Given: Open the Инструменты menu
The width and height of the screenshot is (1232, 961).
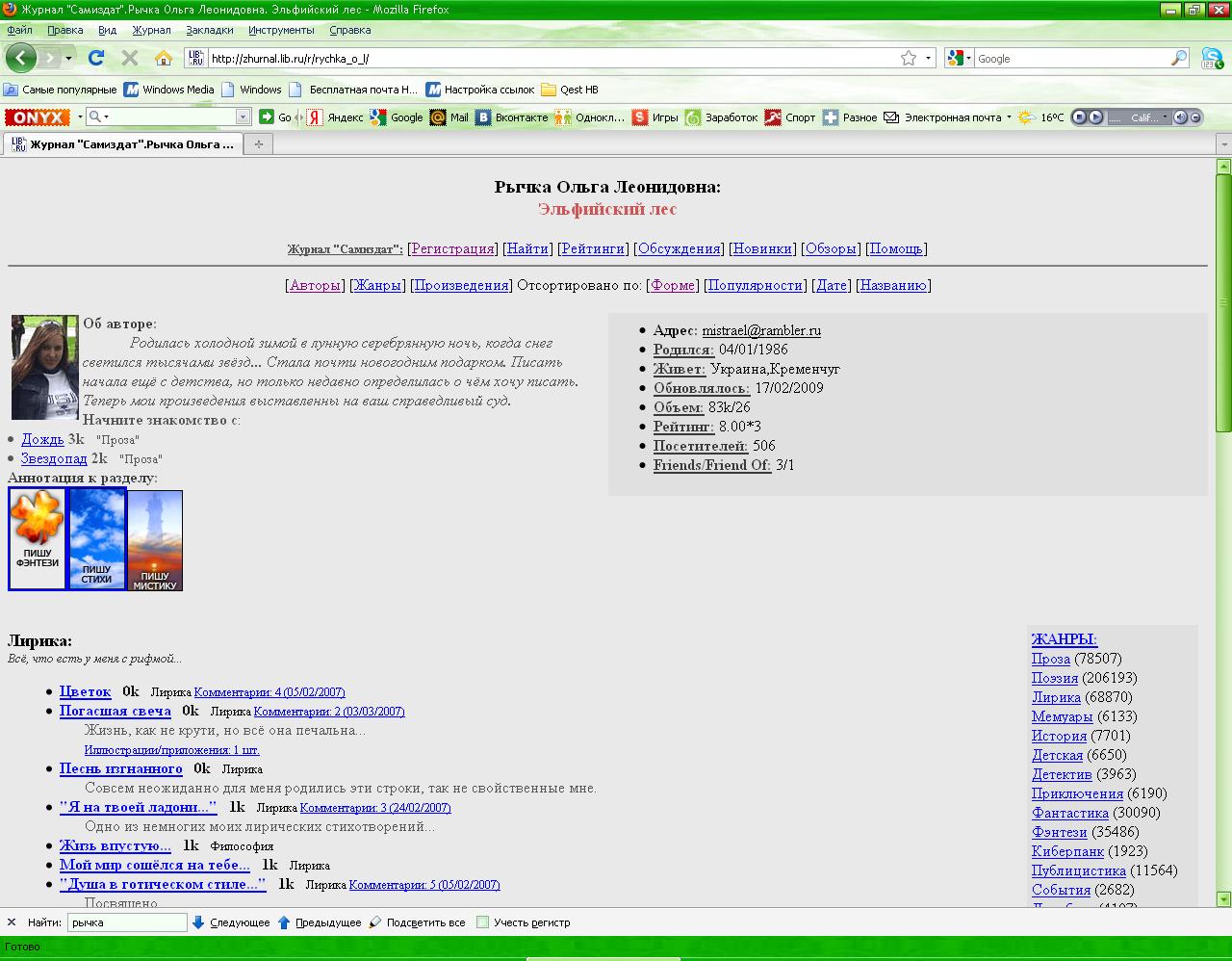Looking at the screenshot, I should tap(281, 30).
